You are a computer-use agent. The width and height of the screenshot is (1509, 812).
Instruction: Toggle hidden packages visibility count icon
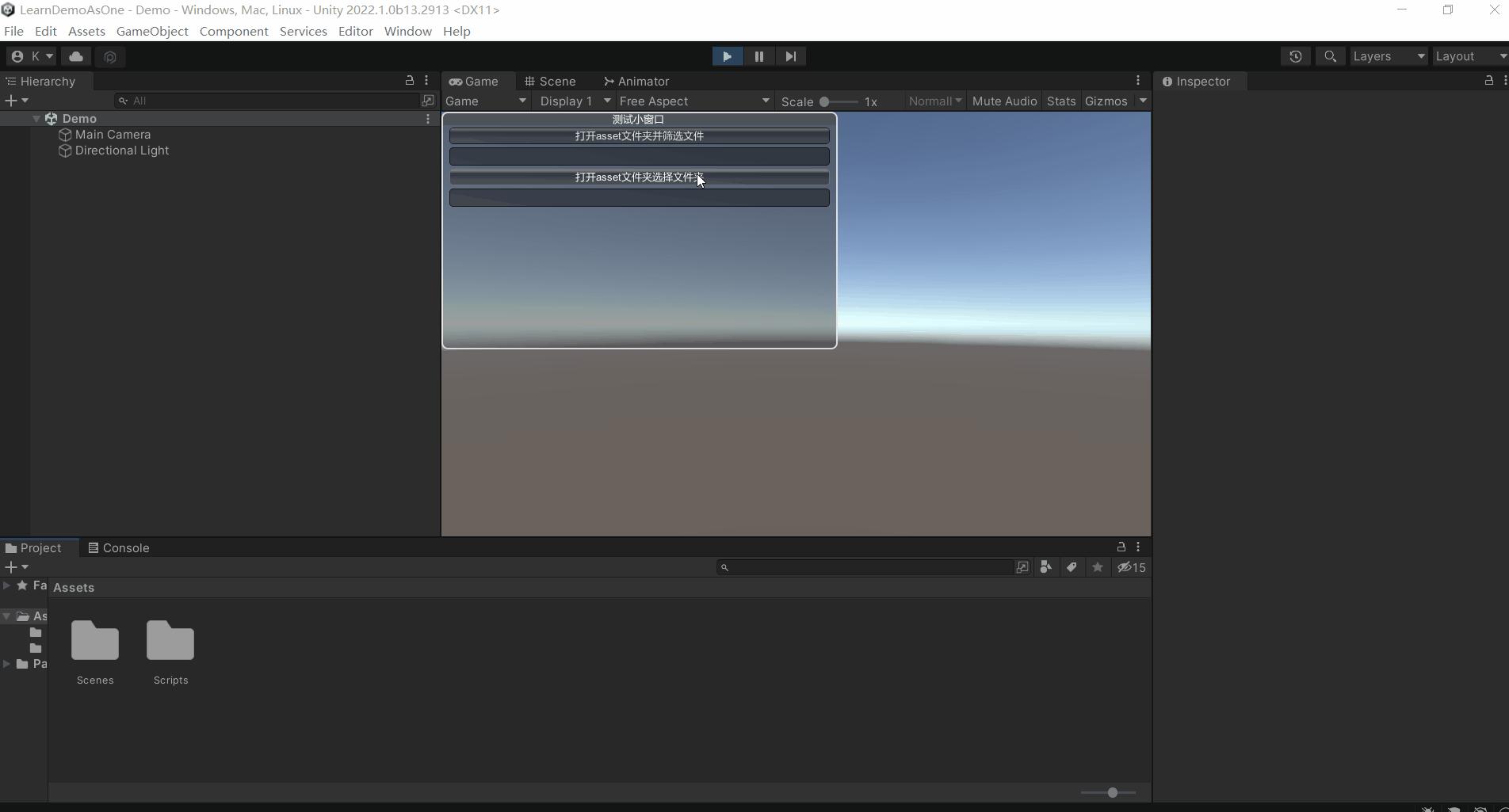point(1131,567)
